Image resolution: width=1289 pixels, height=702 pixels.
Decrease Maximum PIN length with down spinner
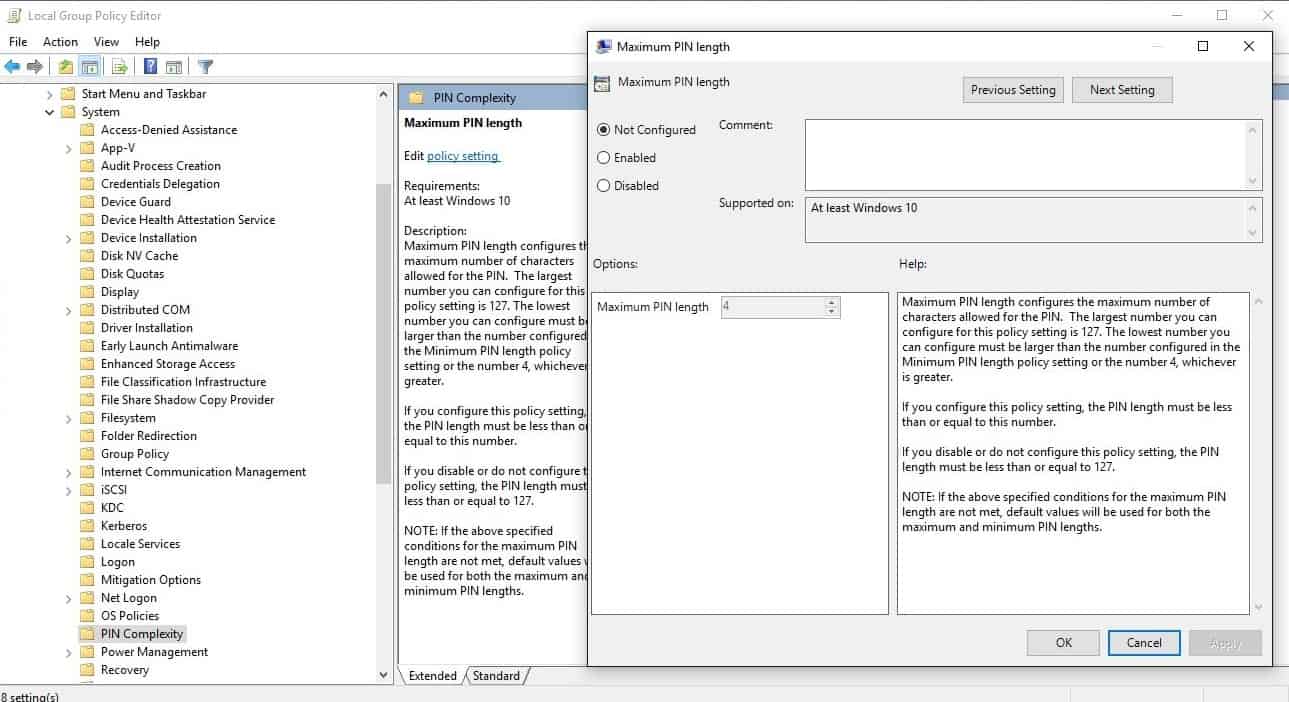[x=831, y=312]
